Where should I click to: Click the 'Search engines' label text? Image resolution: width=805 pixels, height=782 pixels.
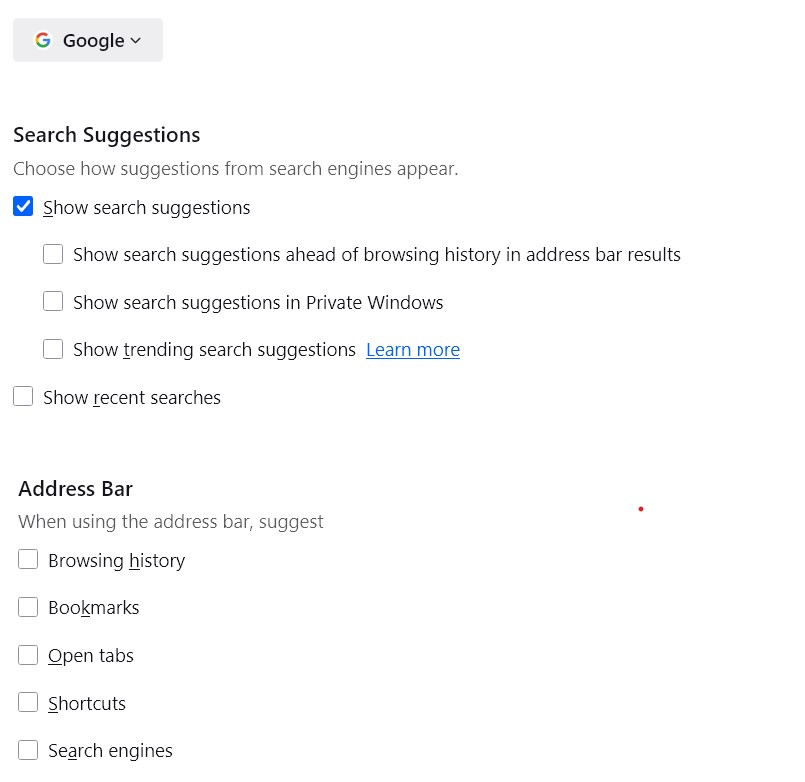point(110,751)
